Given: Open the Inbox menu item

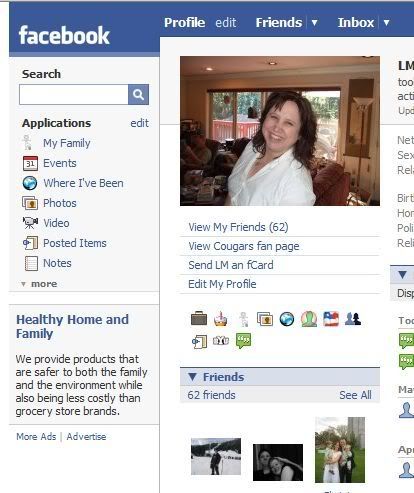Looking at the screenshot, I should coord(356,23).
